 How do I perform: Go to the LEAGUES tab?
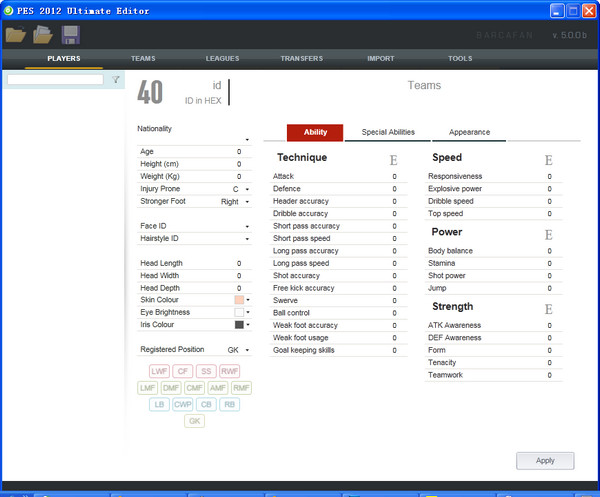point(222,59)
